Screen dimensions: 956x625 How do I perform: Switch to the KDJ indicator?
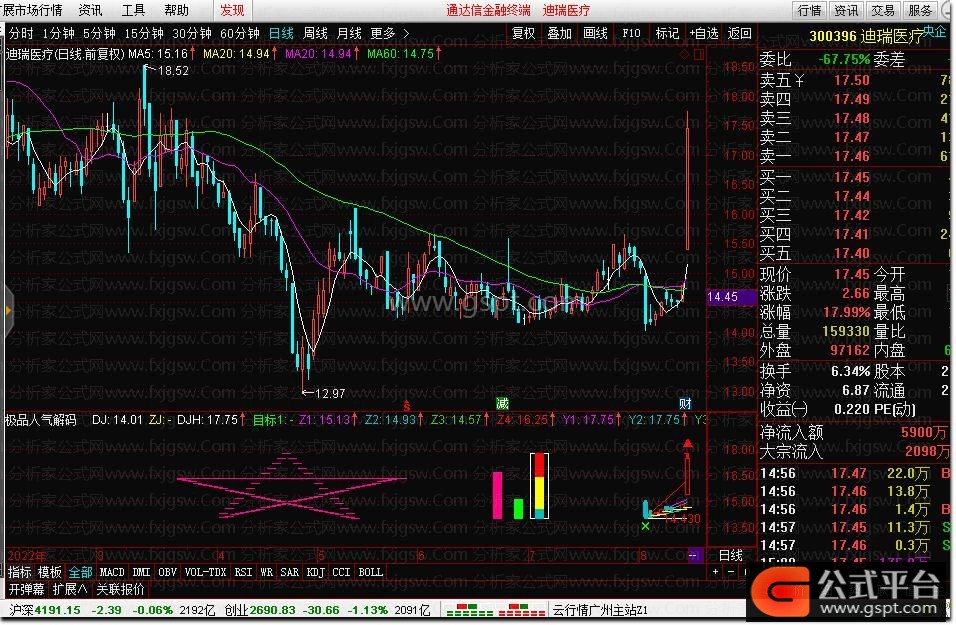(316, 572)
